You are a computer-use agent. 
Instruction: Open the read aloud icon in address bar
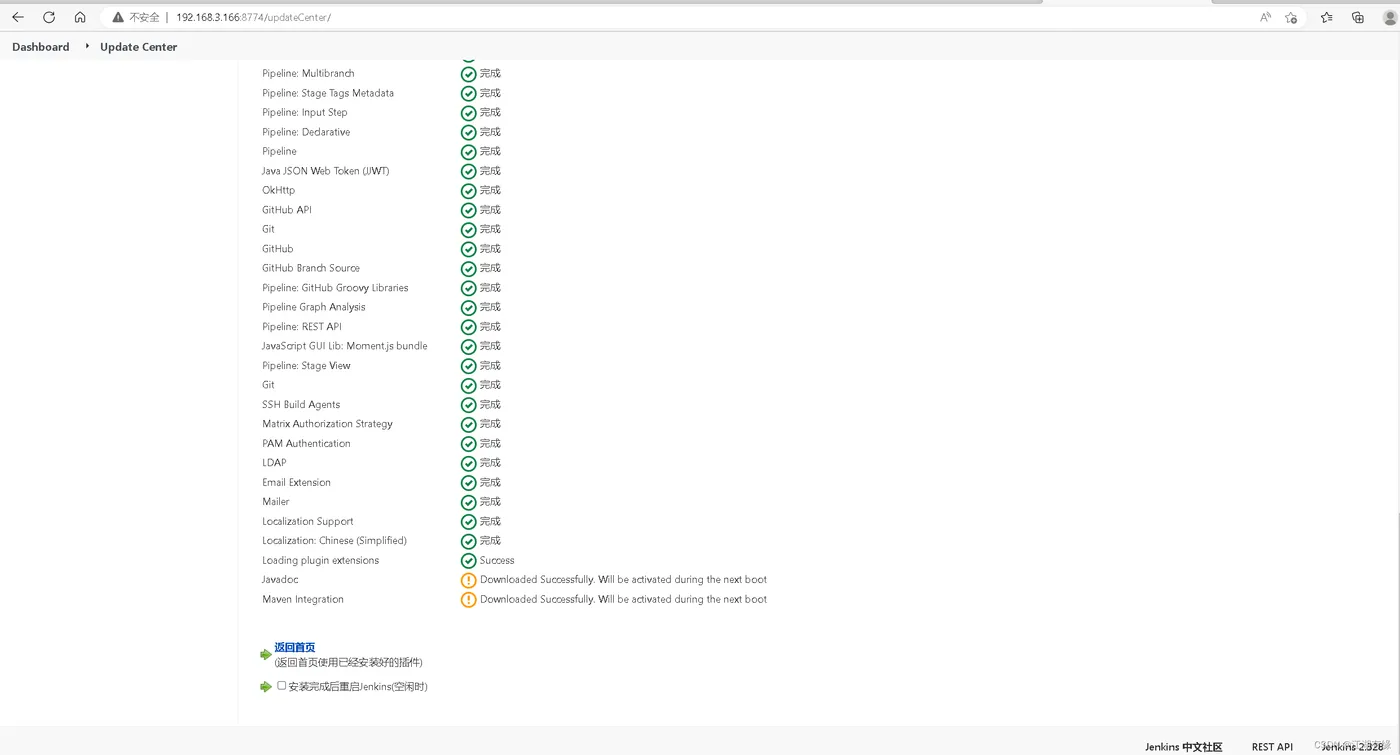pos(1265,17)
